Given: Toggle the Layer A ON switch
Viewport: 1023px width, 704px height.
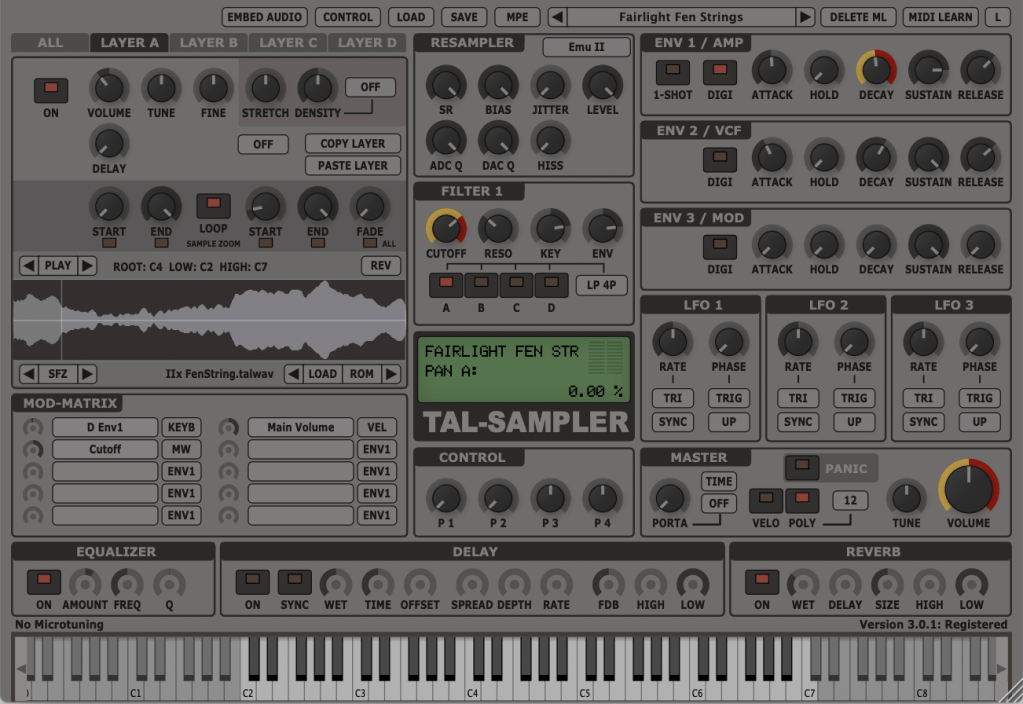Looking at the screenshot, I should 51,90.
